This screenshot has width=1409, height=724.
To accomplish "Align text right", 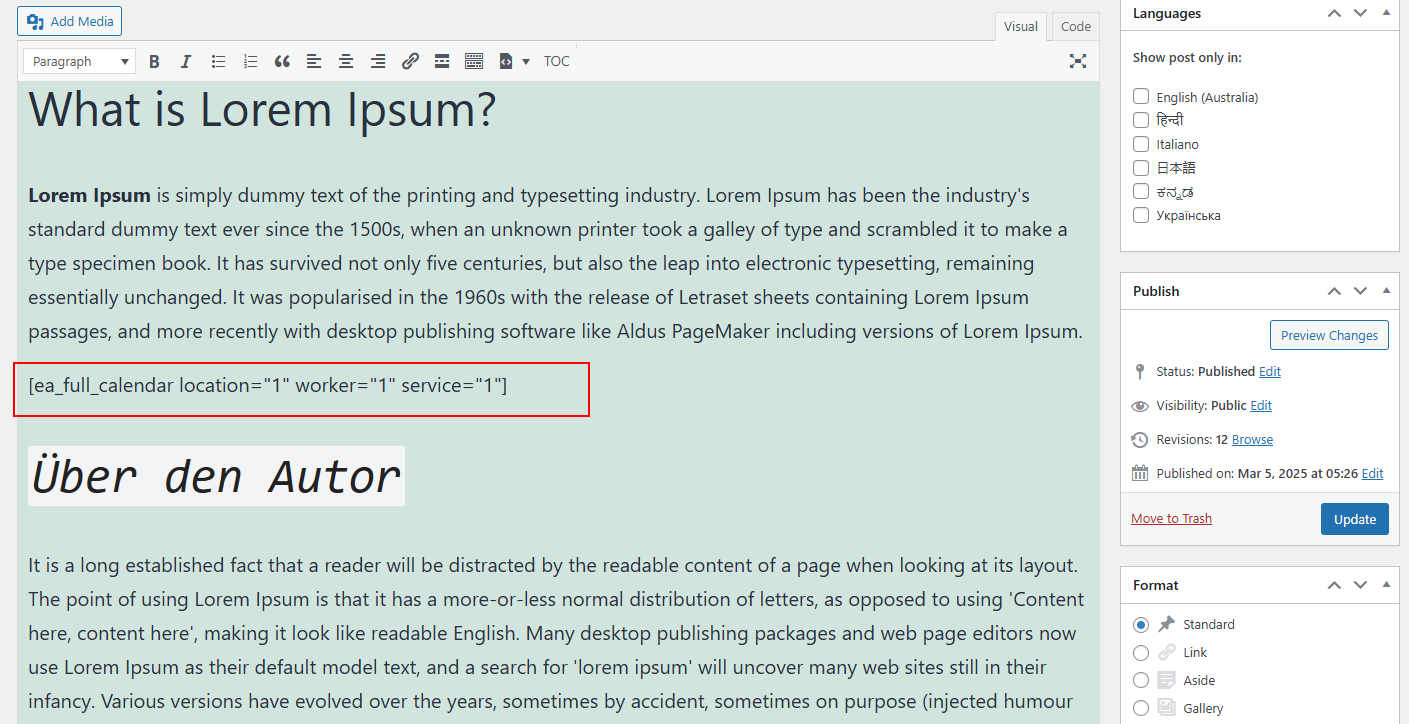I will pyautogui.click(x=378, y=62).
